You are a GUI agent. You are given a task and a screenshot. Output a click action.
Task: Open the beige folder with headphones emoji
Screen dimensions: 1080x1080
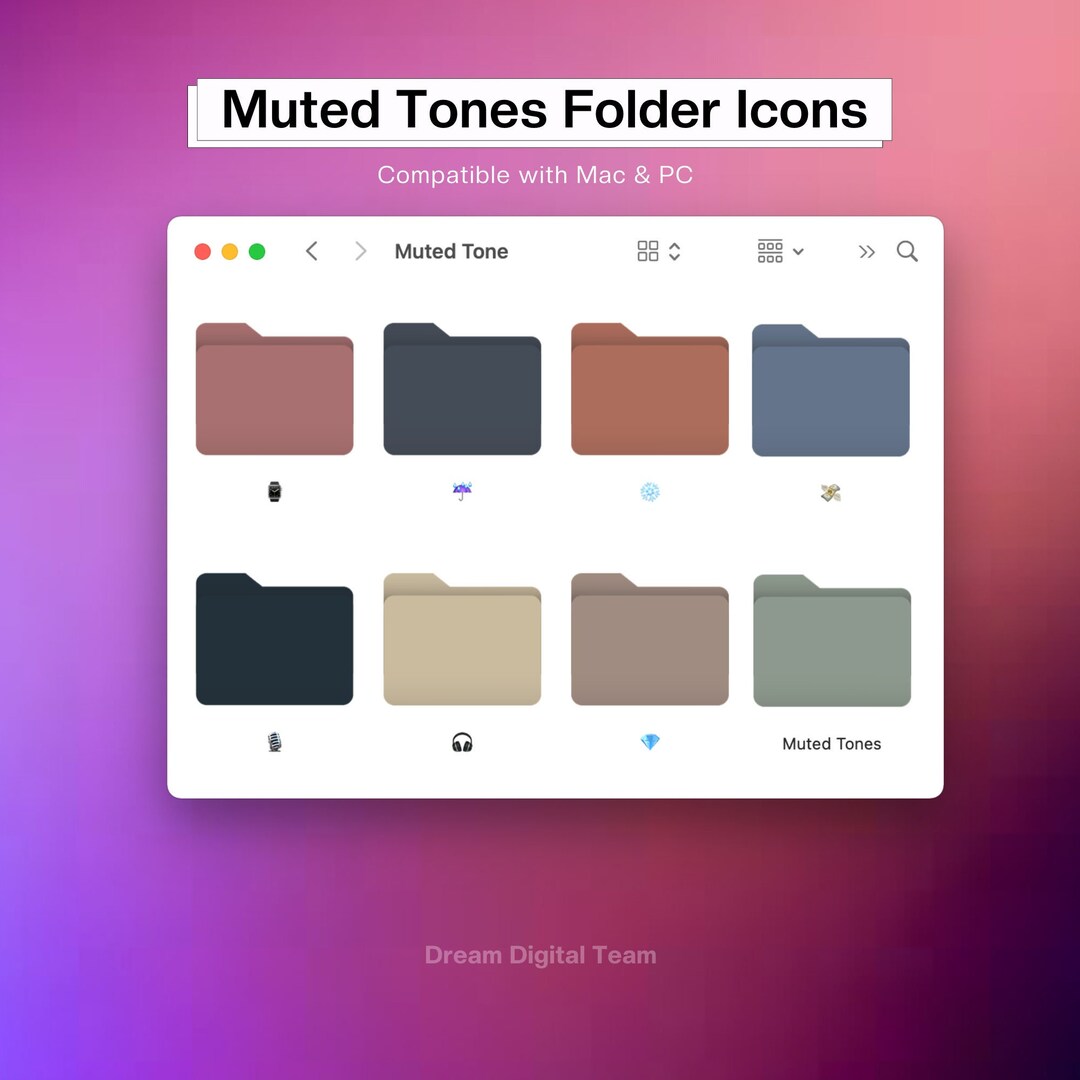coord(462,640)
